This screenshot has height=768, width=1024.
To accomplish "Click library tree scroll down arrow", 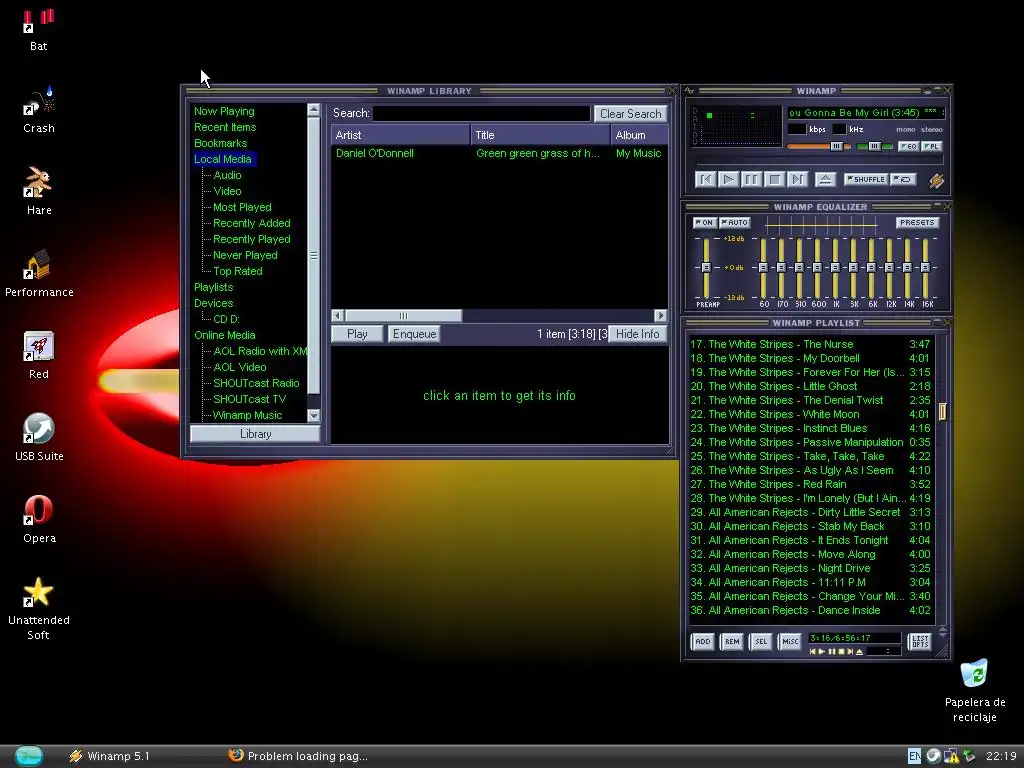I will coord(313,415).
